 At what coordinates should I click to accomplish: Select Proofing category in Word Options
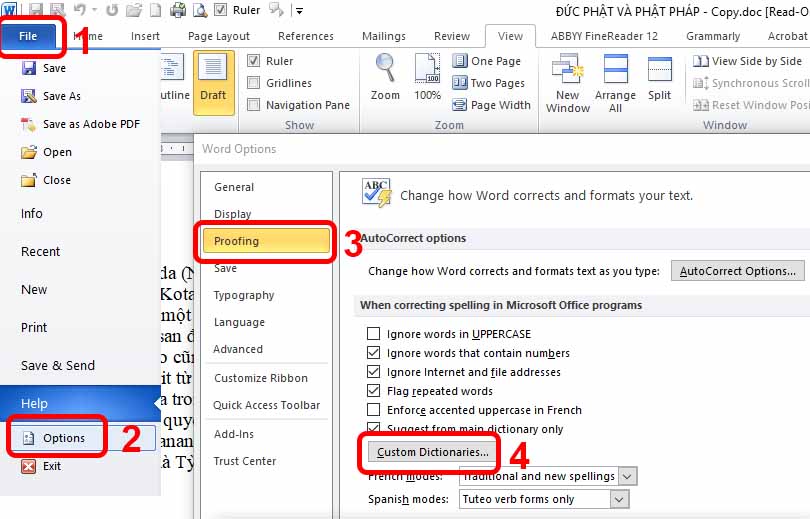[266, 241]
